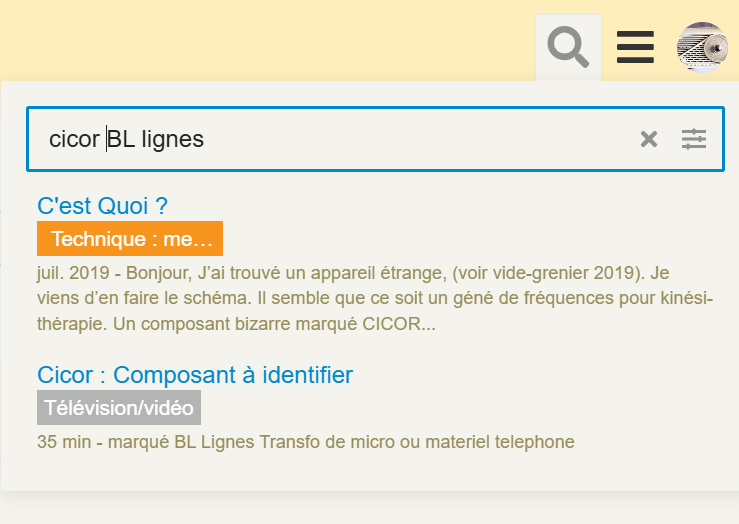This screenshot has height=524, width=739.
Task: Select the grey 'Télévision/vidéo' category badge
Action: 119,408
